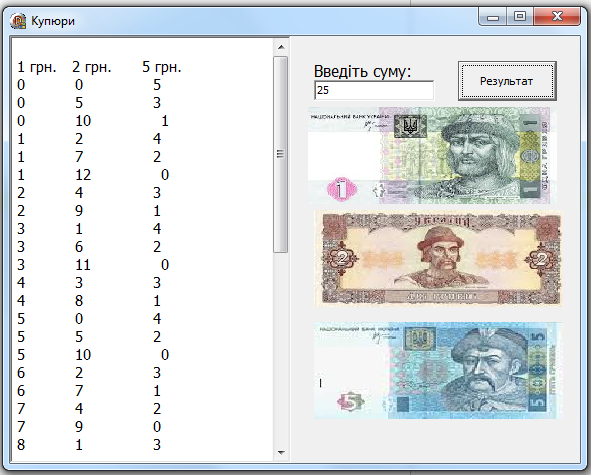This screenshot has width=591, height=475.
Task: Click the result row 1 12 0
Action: (93, 175)
